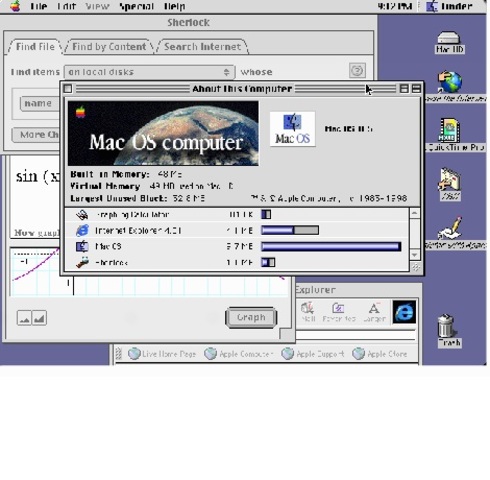The height and width of the screenshot is (480, 490).
Task: Click the Mac OS computer Earth banner
Action: click(x=163, y=133)
